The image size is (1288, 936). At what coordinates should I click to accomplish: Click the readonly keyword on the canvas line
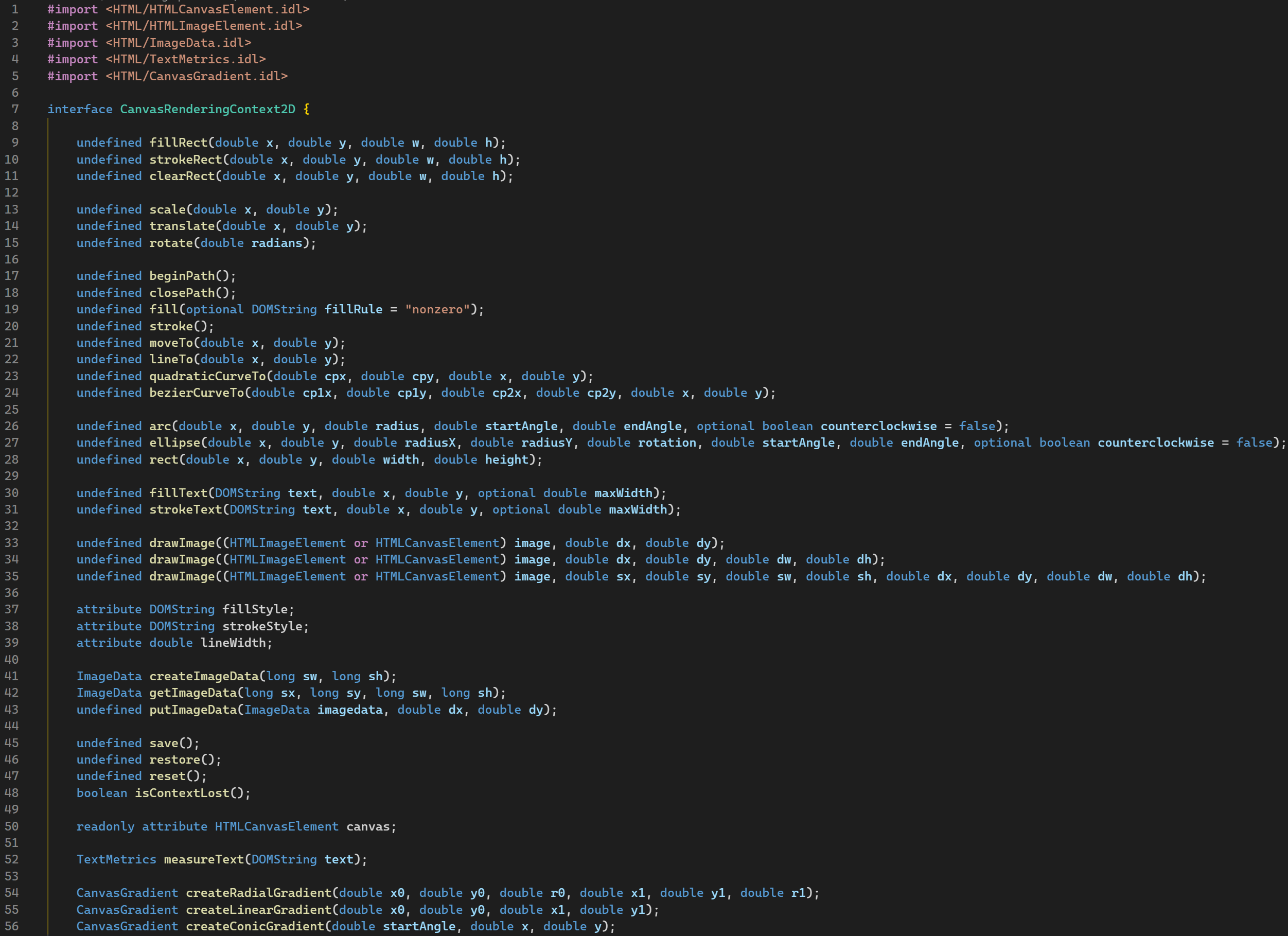(x=105, y=826)
